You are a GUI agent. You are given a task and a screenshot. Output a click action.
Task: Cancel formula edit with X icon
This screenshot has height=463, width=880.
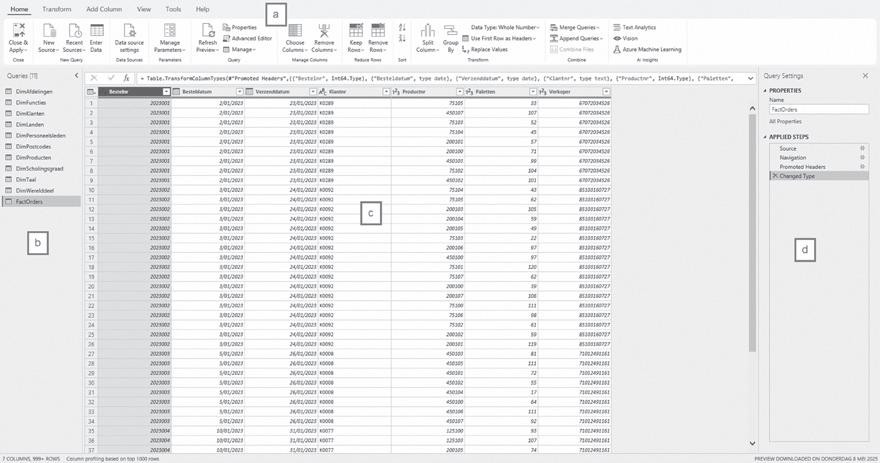tap(94, 79)
